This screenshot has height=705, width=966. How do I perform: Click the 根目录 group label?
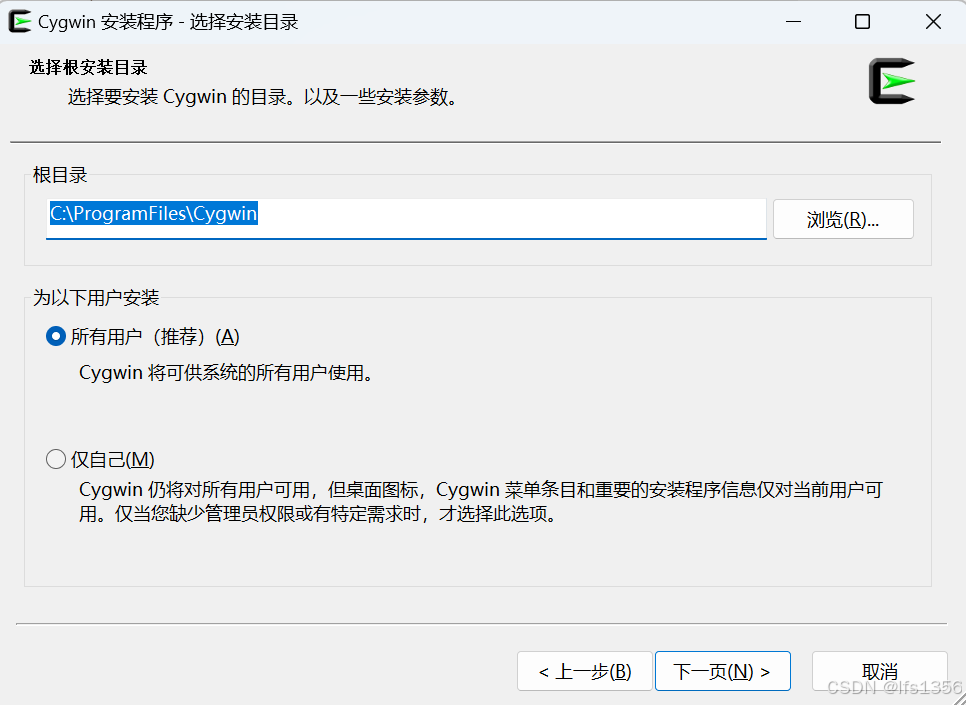point(60,175)
